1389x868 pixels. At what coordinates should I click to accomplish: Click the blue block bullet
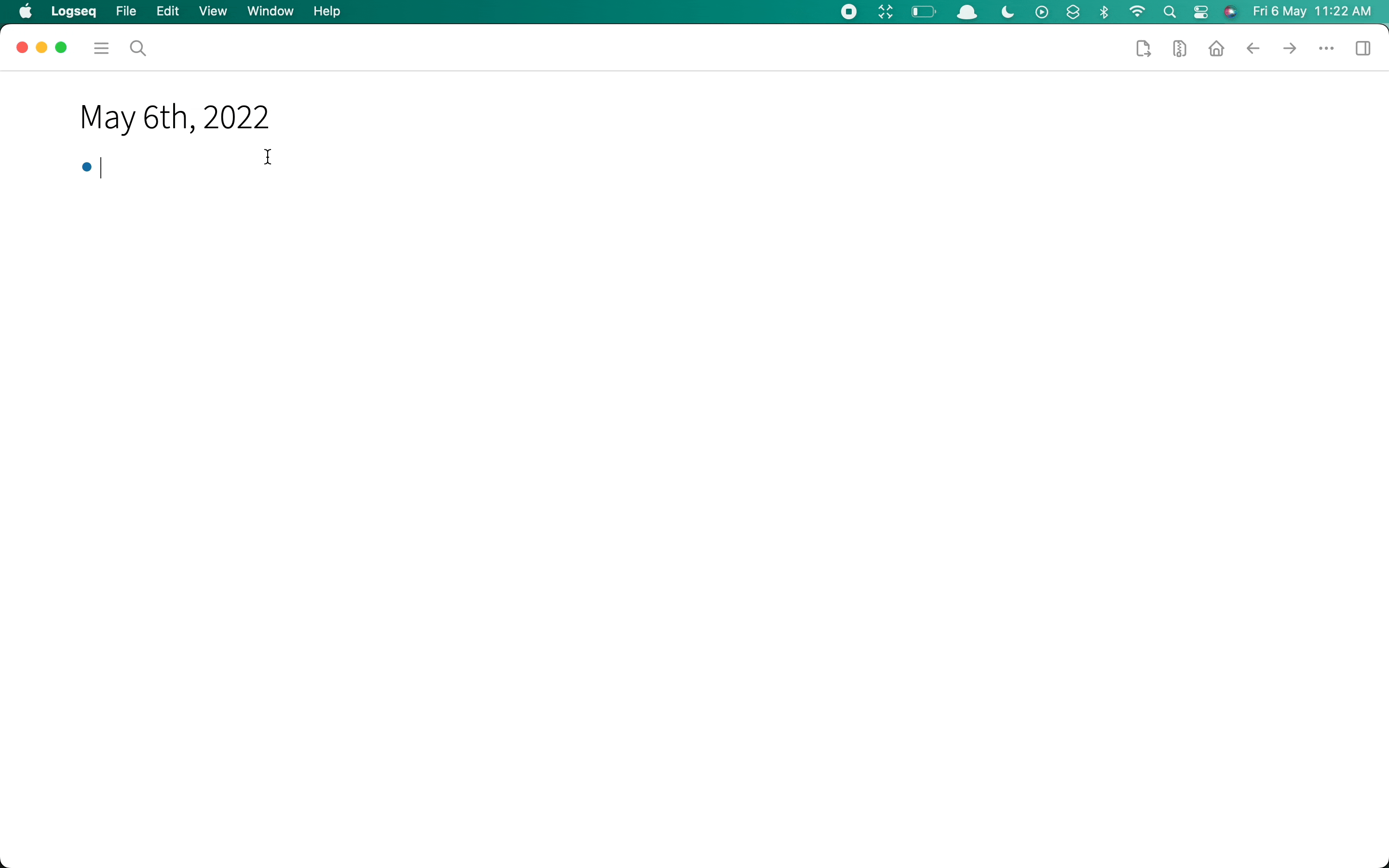click(x=87, y=167)
